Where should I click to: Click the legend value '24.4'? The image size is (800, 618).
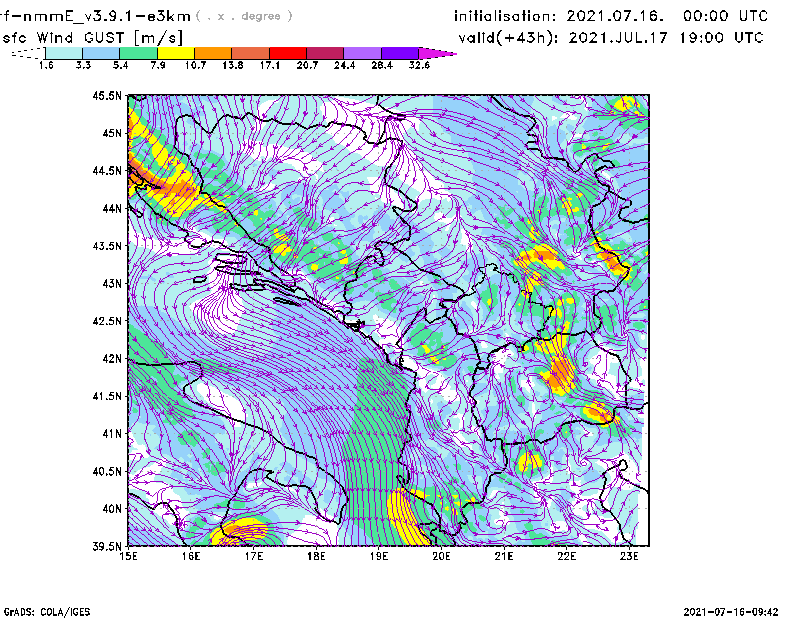(x=344, y=65)
